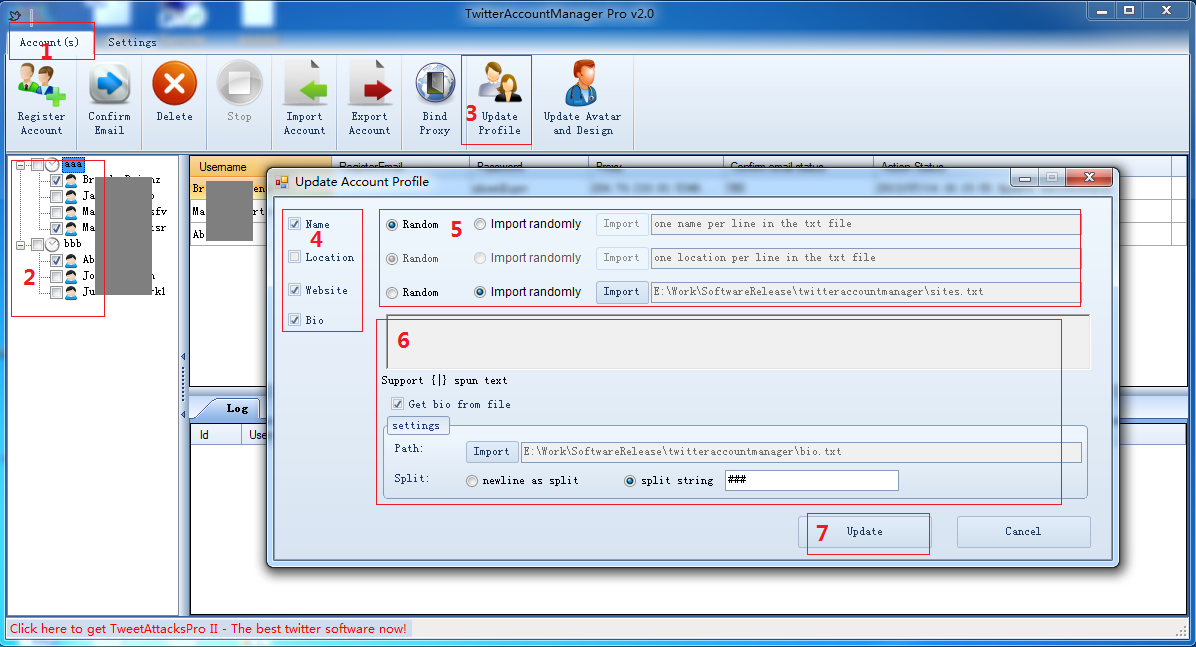The width and height of the screenshot is (1196, 647).
Task: Collapse the aaa tree group
Action: click(21, 165)
